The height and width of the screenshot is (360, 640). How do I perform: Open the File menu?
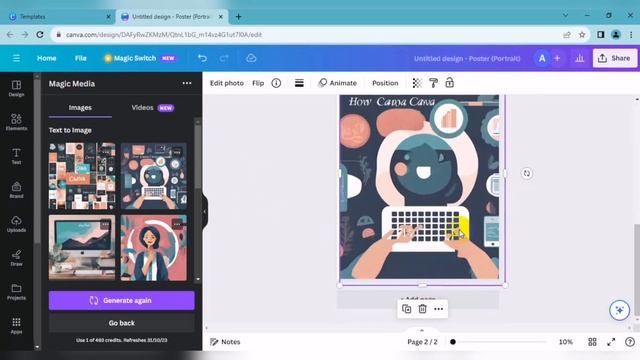81,58
